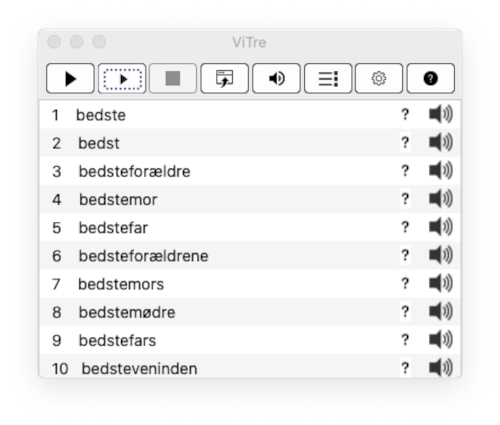Viewport: 500px width, 425px height.
Task: Play audio for bedsteforældre
Action: coord(440,171)
